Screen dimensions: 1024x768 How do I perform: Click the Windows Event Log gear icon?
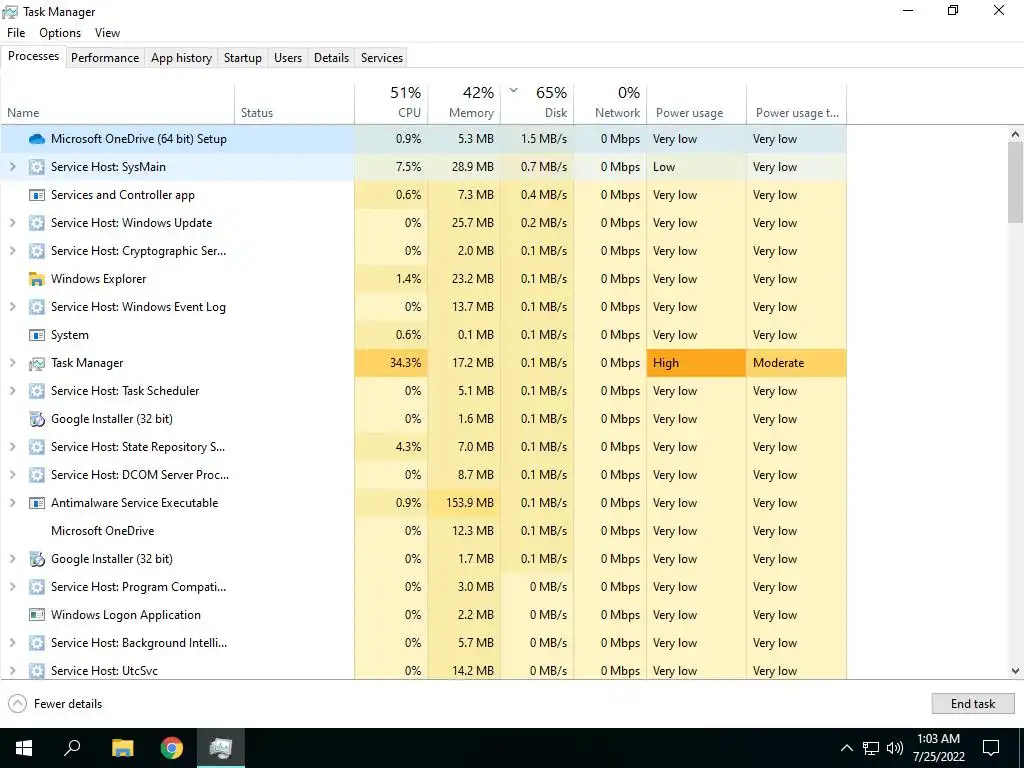point(37,308)
